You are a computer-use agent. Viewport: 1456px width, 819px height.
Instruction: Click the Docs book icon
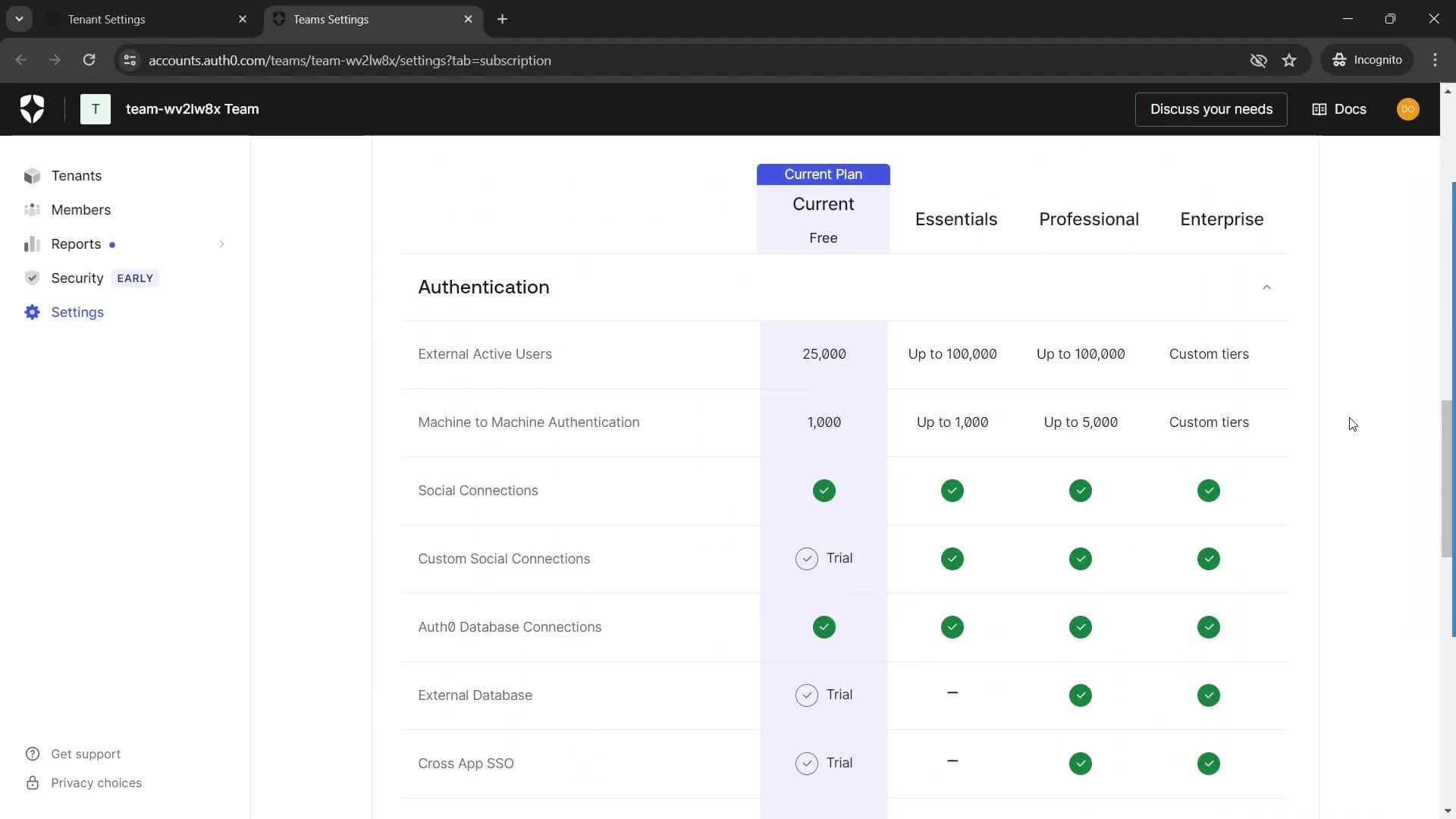pos(1319,109)
